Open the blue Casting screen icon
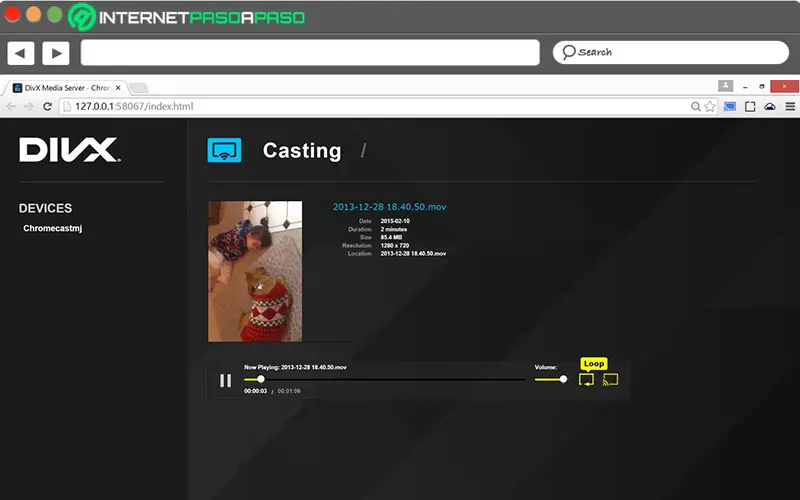 224,151
